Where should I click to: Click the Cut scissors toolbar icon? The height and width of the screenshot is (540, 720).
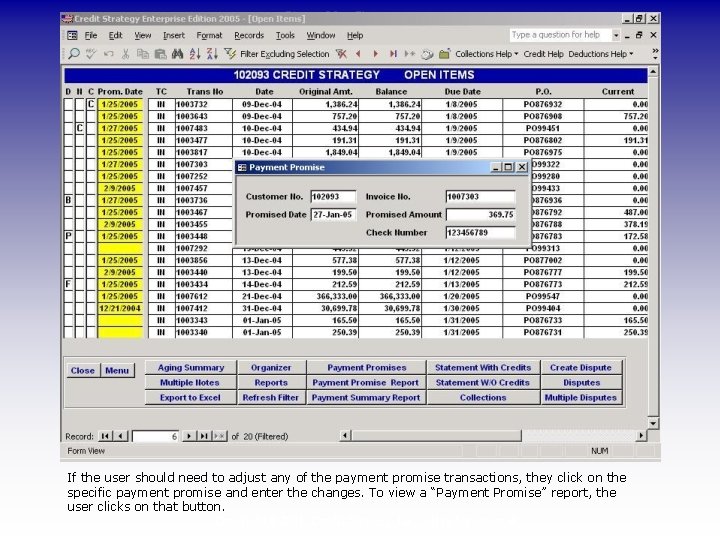(125, 54)
